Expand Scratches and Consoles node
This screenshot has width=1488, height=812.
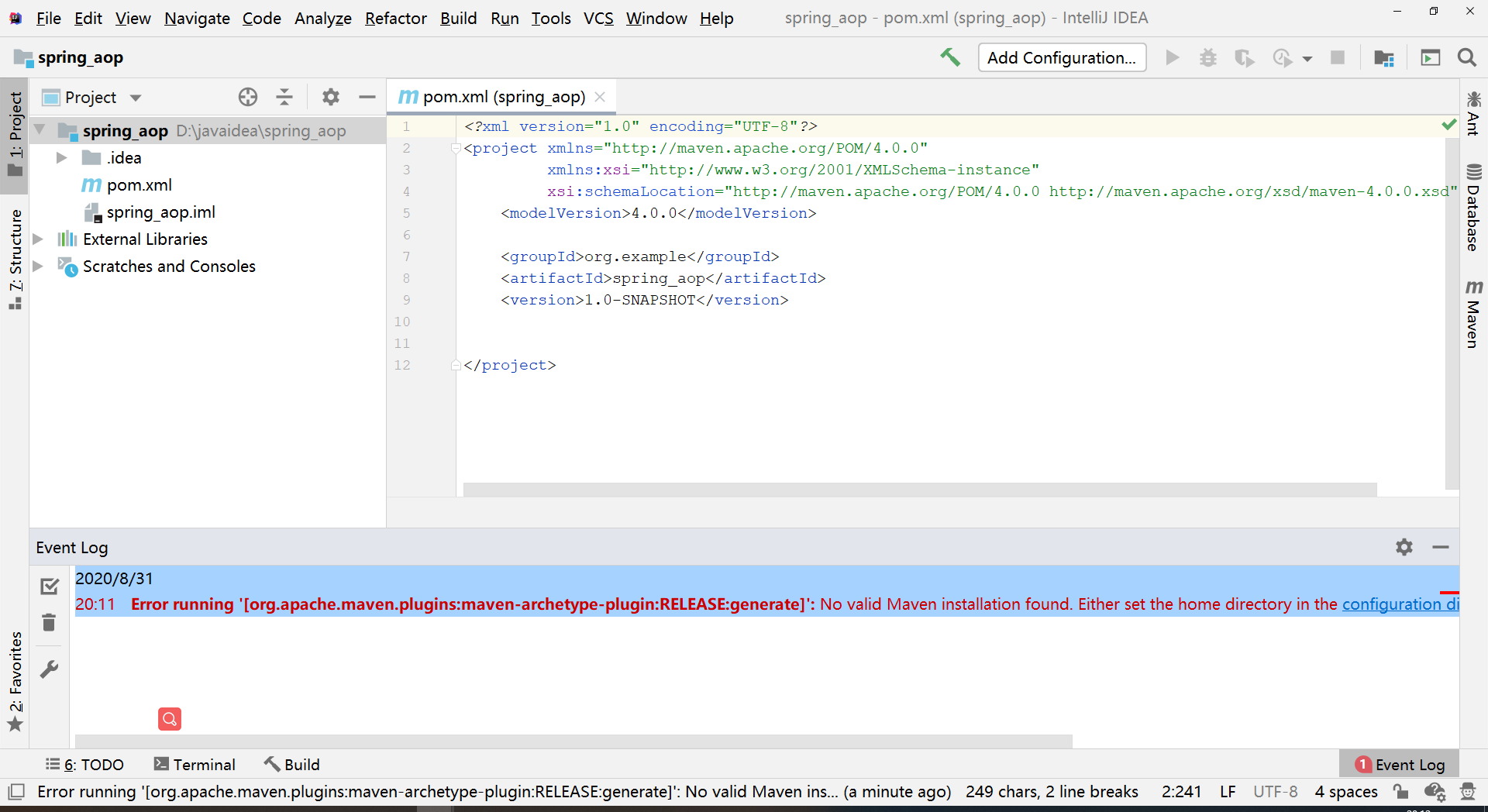coord(37,267)
